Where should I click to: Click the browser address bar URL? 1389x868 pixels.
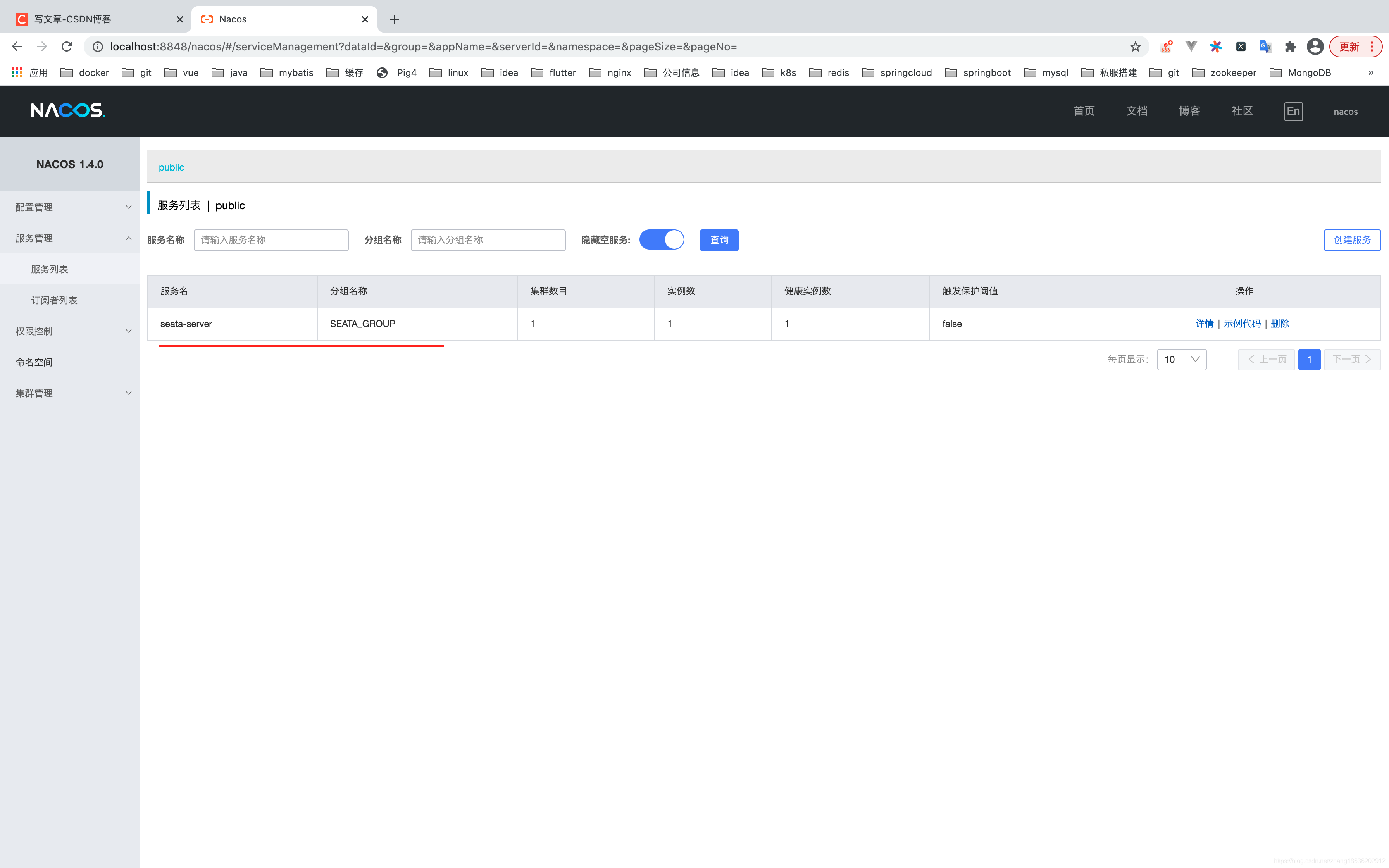pyautogui.click(x=423, y=46)
